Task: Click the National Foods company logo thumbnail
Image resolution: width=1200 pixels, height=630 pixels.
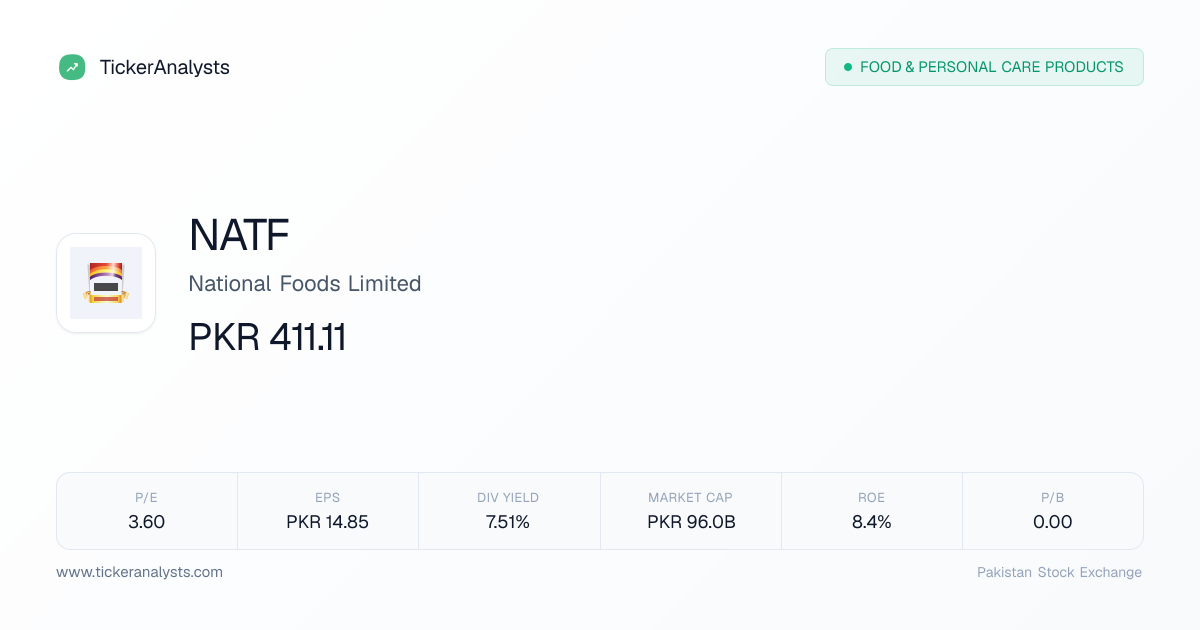Action: pyautogui.click(x=106, y=283)
